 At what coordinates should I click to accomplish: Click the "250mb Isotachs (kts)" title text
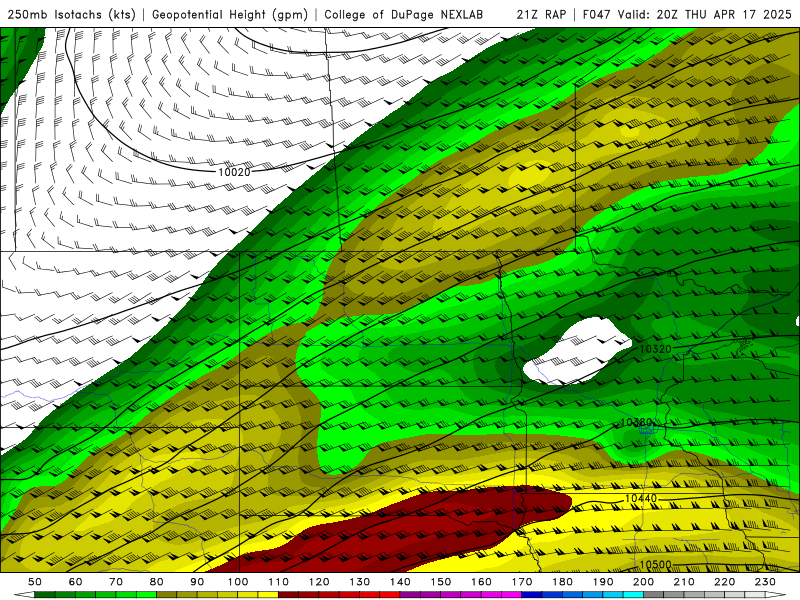[x=72, y=14]
